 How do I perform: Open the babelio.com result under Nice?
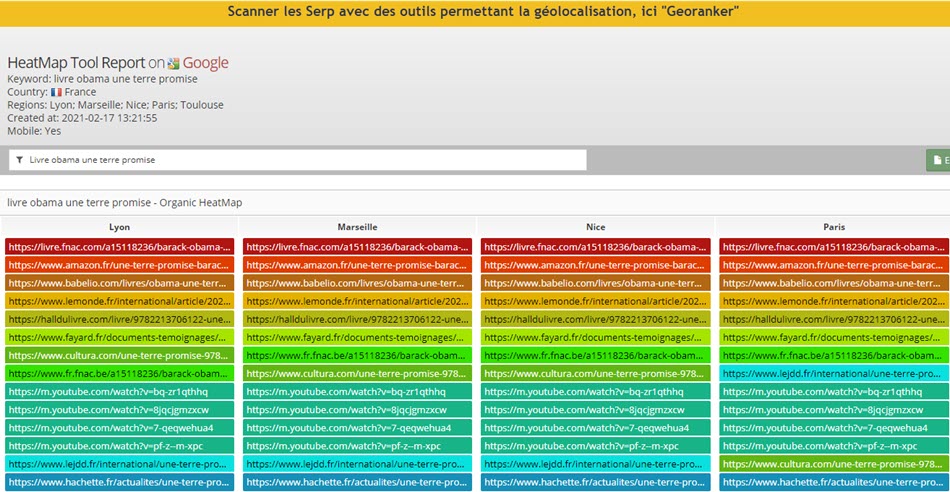coord(596,283)
